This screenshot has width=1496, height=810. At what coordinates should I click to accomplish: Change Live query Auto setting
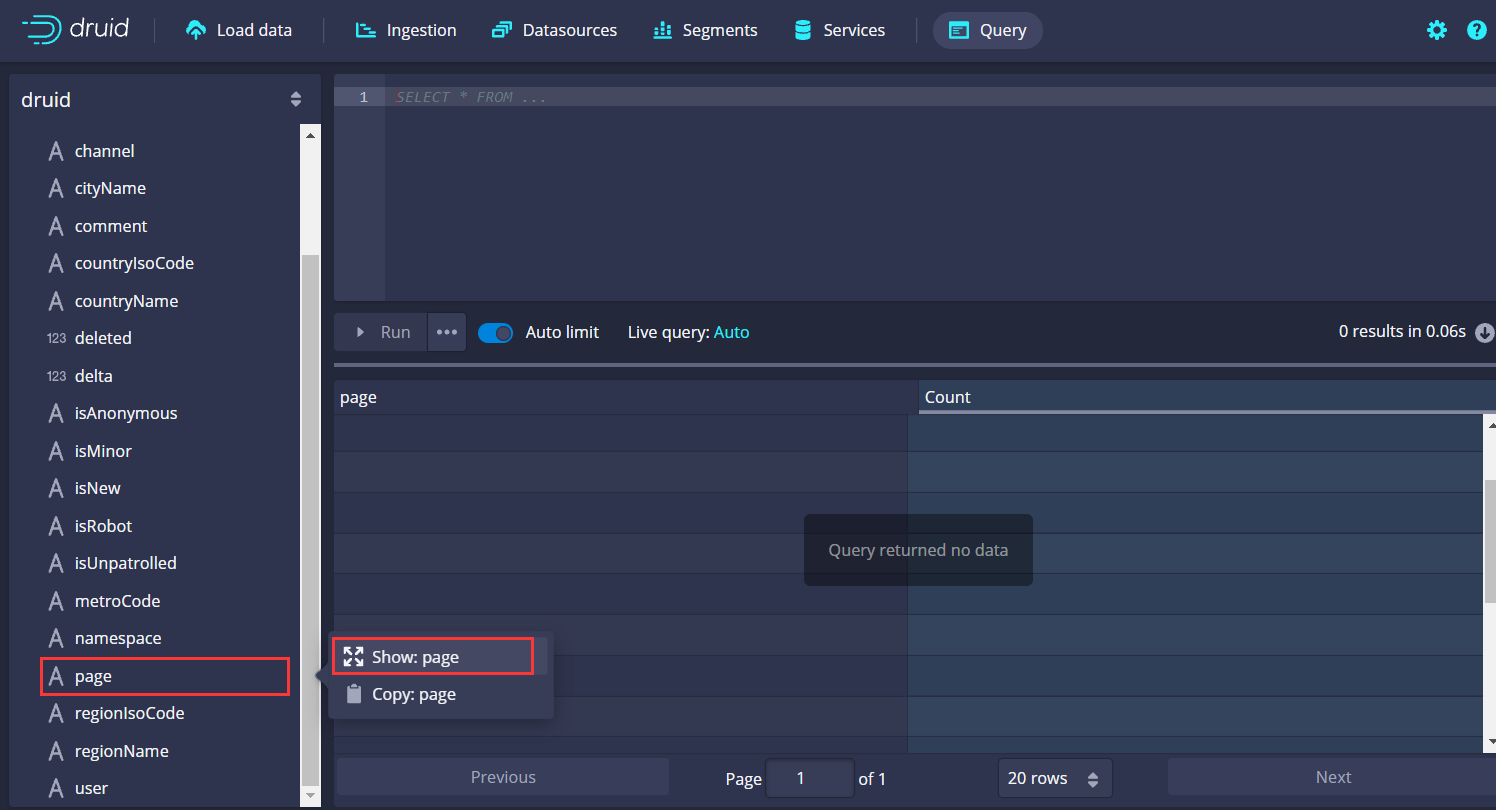(x=731, y=332)
